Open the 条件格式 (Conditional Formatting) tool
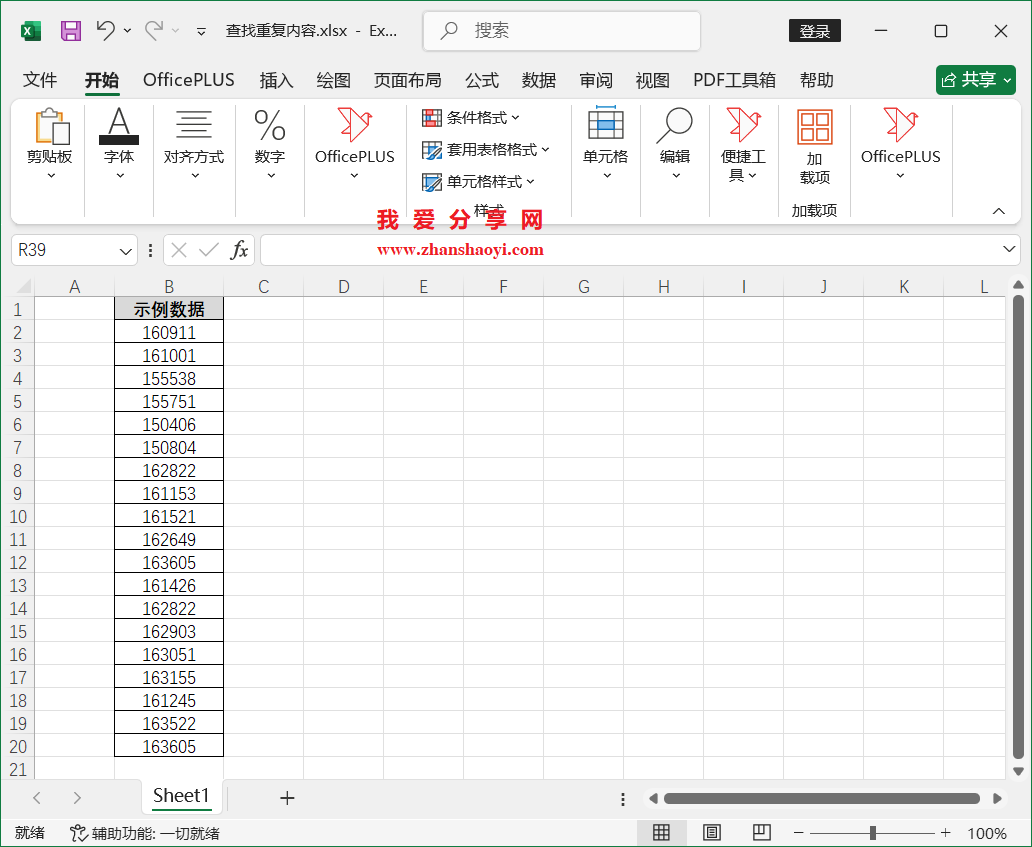Viewport: 1032px width, 847px height. 471,117
